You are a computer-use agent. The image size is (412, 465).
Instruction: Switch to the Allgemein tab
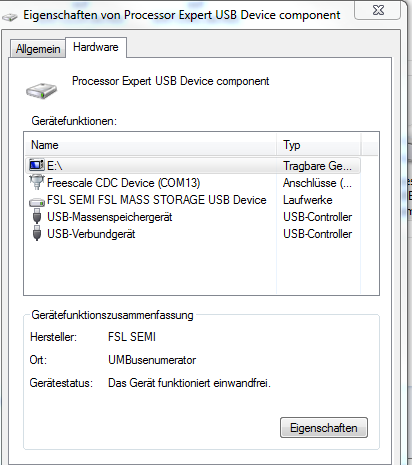38,49
